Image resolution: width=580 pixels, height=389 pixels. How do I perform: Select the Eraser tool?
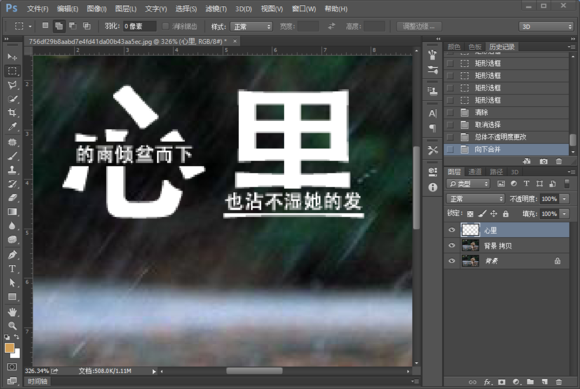[12, 198]
